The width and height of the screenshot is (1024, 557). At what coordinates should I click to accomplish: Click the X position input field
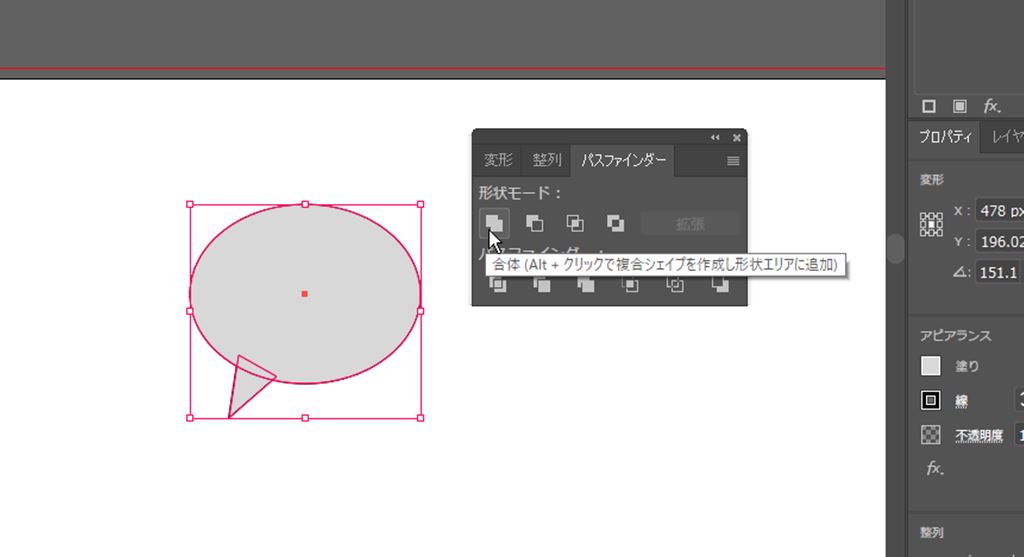[x=1000, y=211]
